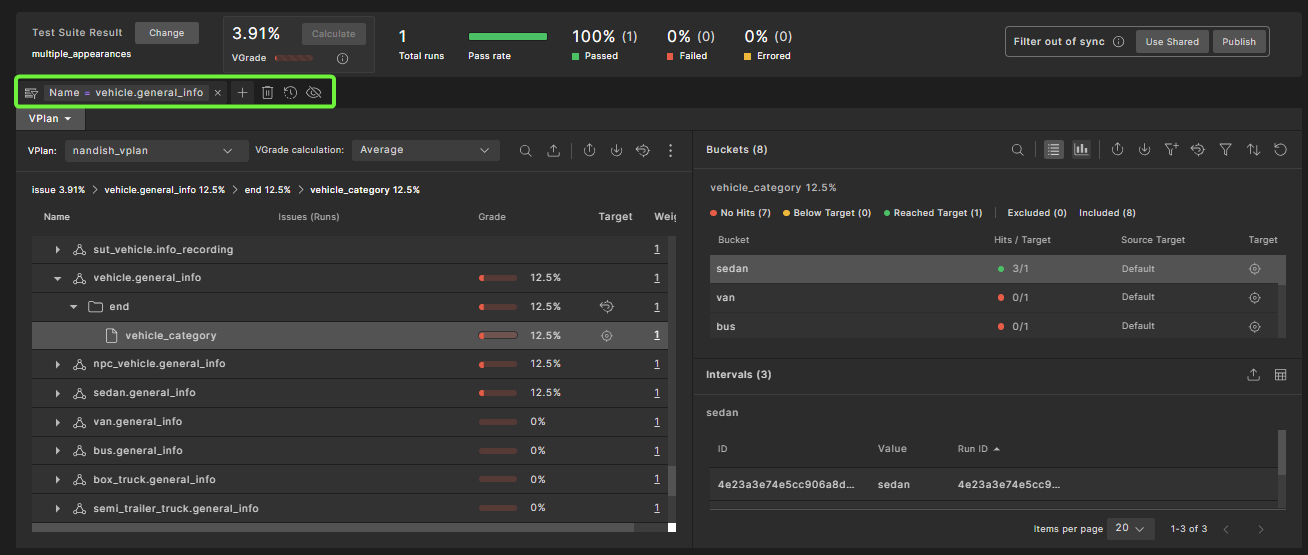The image size is (1308, 555).
Task: Delete filters using the trash icon
Action: (268, 93)
